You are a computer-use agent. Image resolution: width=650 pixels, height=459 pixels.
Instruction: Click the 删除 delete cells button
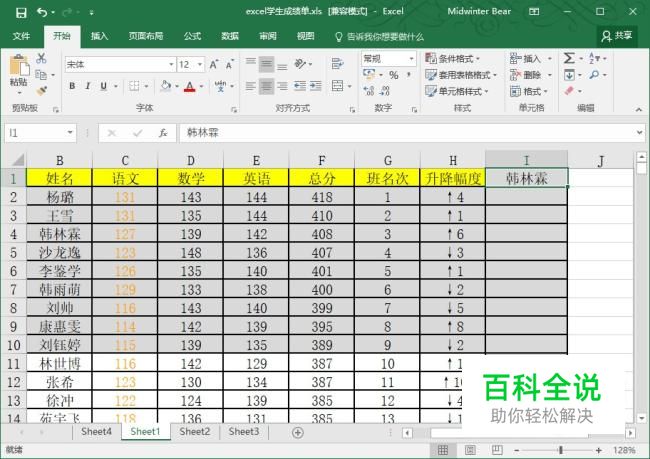click(x=526, y=75)
